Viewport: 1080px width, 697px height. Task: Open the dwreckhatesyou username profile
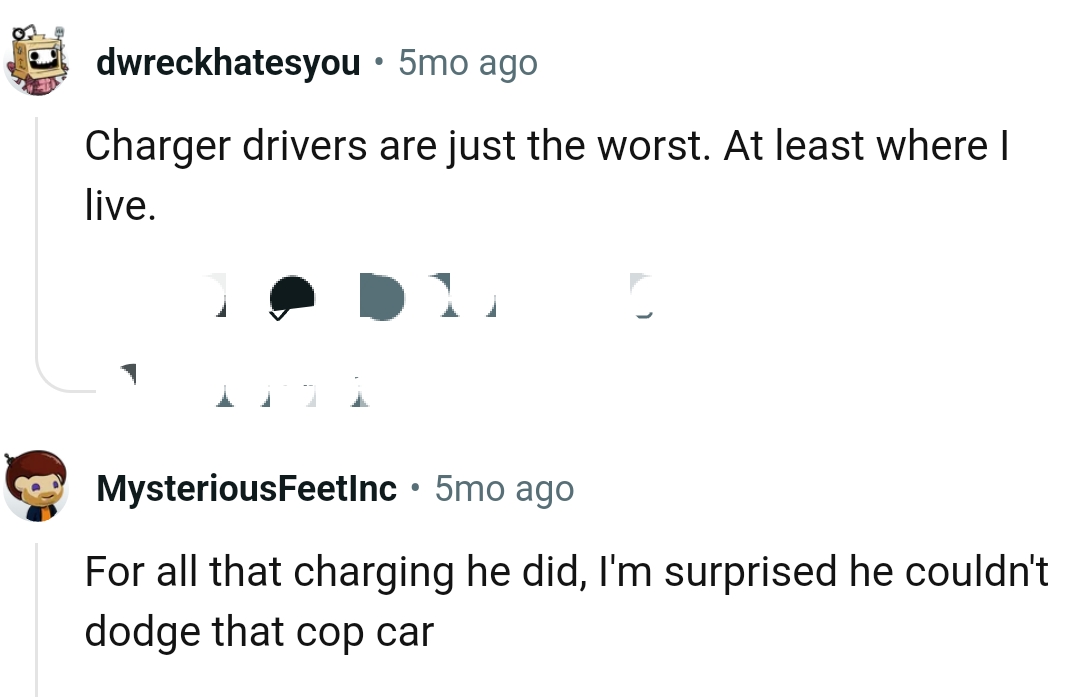[x=228, y=63]
